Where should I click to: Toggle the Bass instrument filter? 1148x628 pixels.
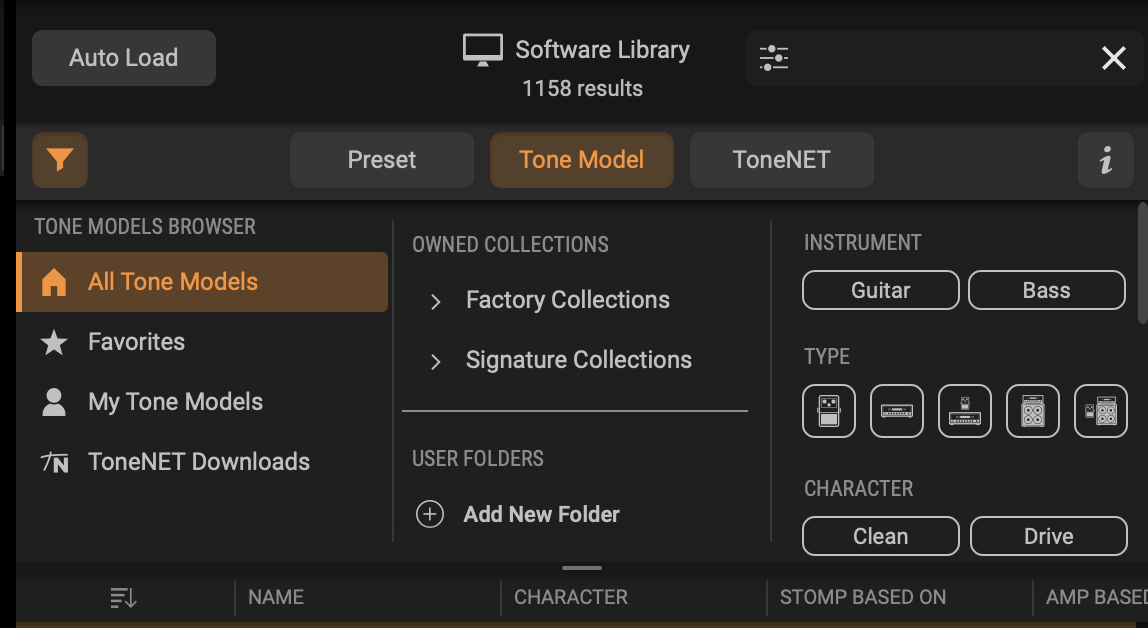click(x=1046, y=290)
